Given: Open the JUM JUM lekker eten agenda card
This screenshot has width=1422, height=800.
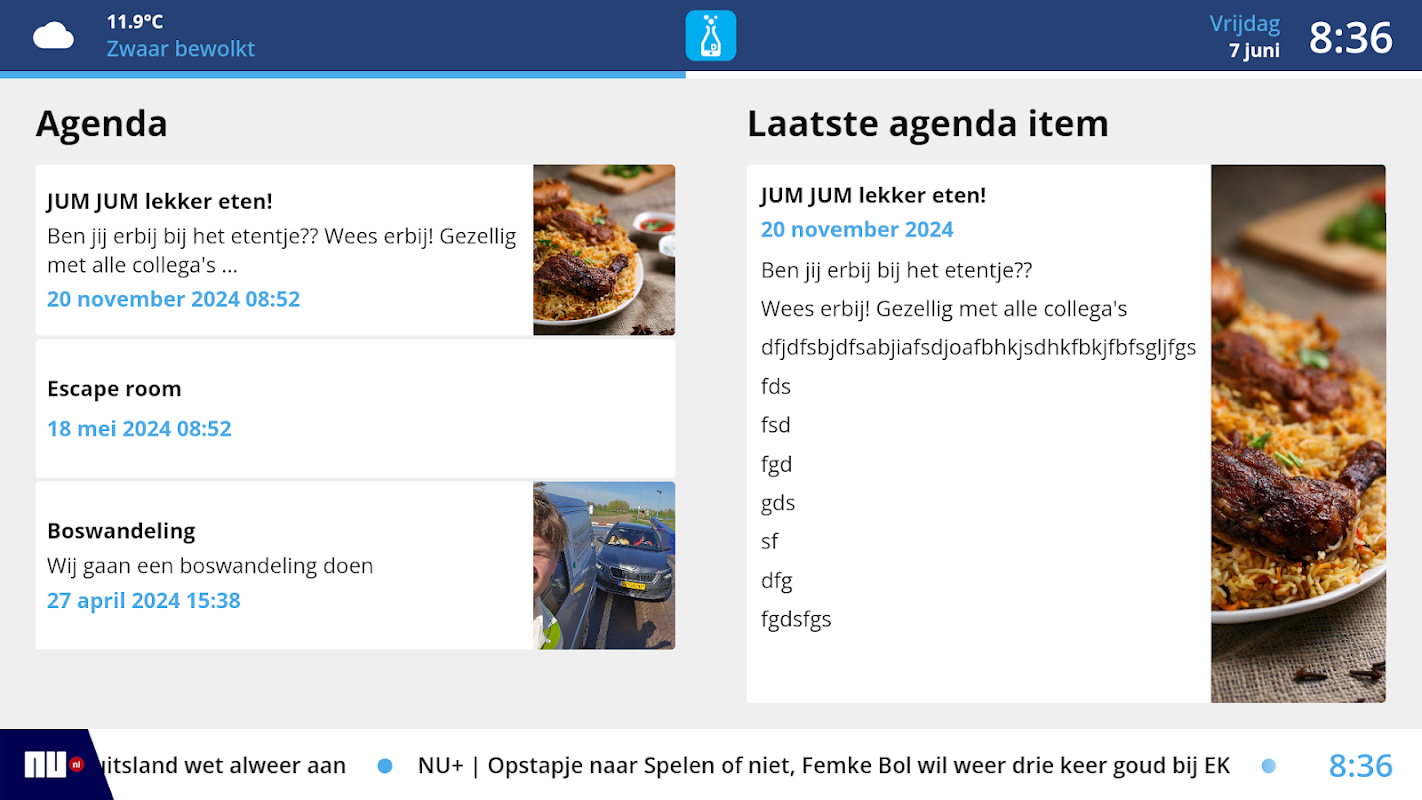Looking at the screenshot, I should tap(355, 250).
